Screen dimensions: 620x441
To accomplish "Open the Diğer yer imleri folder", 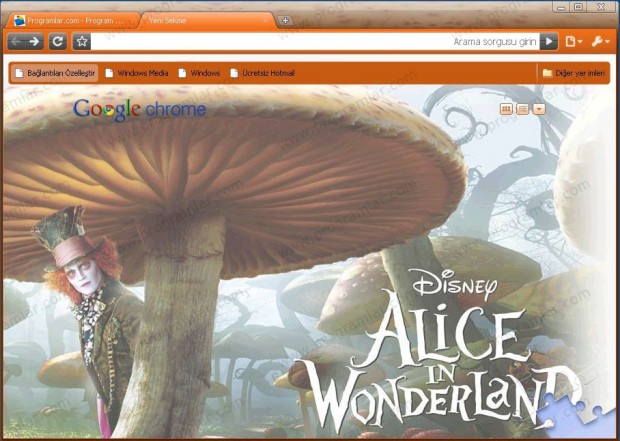I will 574,73.
